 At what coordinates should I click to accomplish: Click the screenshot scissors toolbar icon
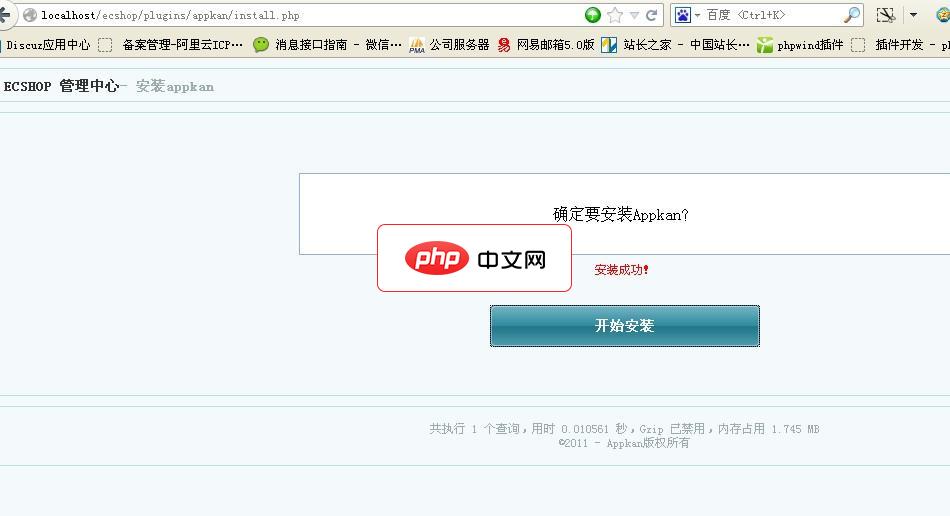click(x=885, y=15)
